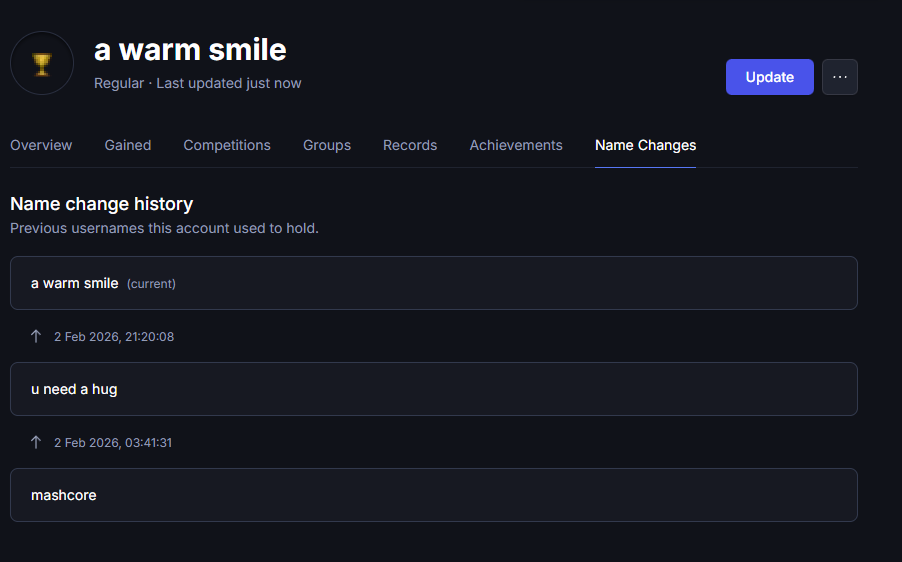
Task: Click the '2 Feb 2026, 03:41:31' date text
Action: point(113,442)
